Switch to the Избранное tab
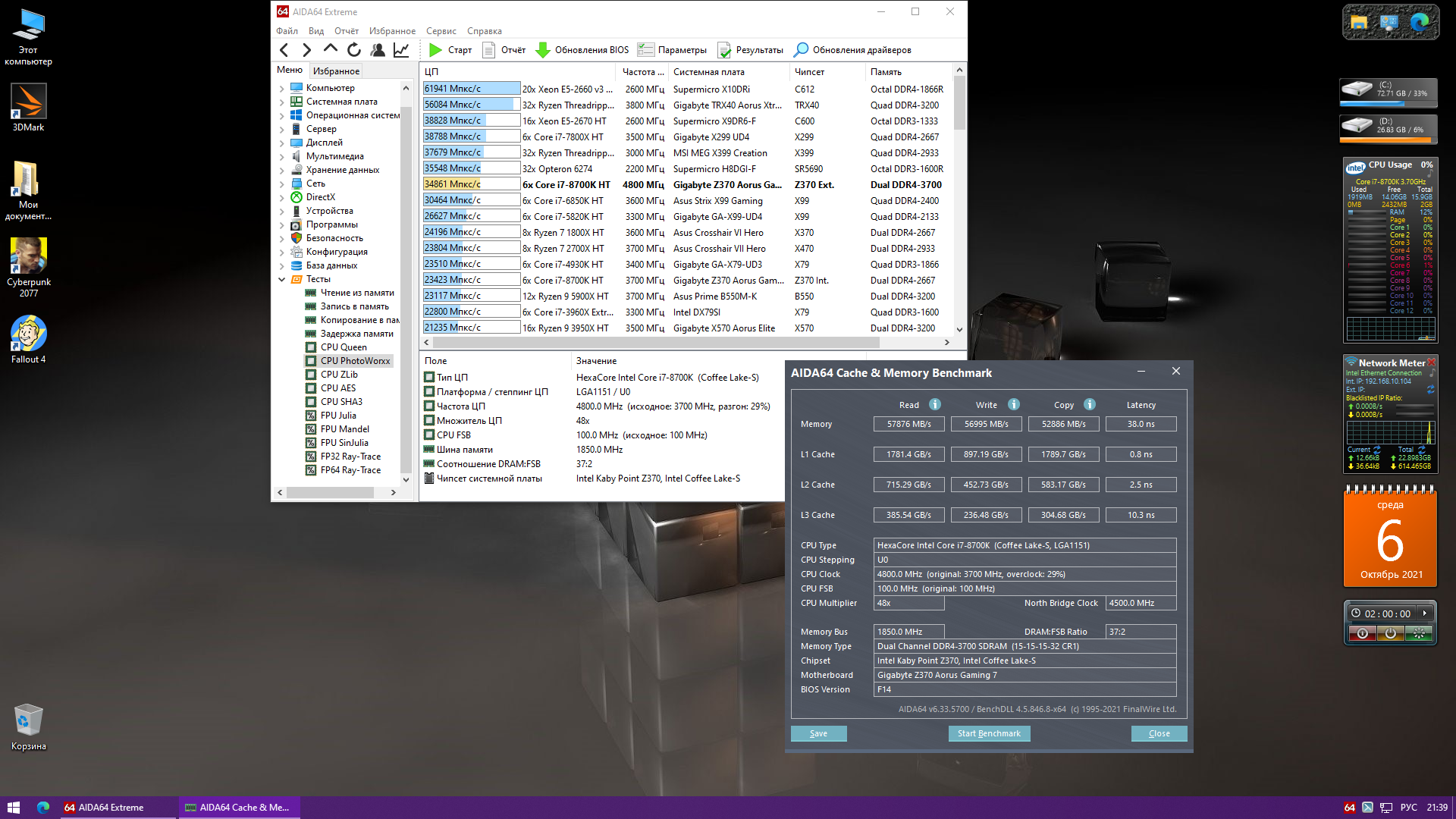Screen dimensions: 1456x819 point(336,71)
